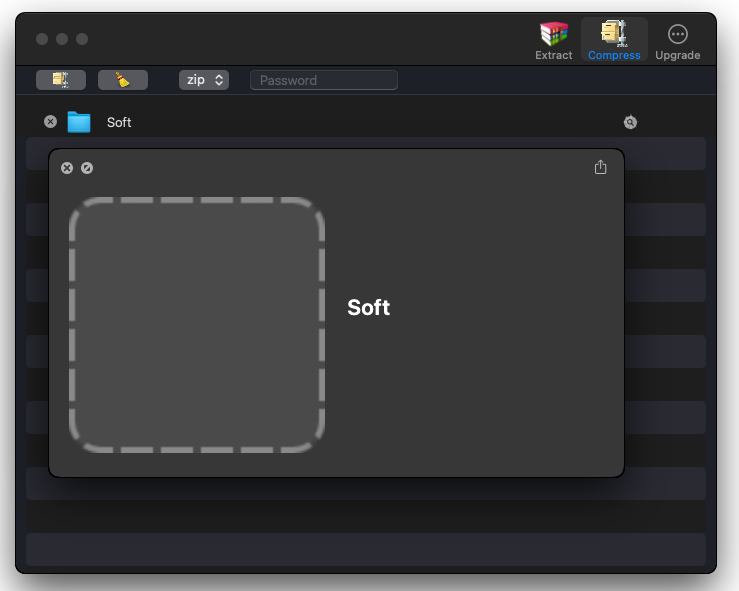
Task: Close the Quick Look preview panel
Action: pos(67,168)
